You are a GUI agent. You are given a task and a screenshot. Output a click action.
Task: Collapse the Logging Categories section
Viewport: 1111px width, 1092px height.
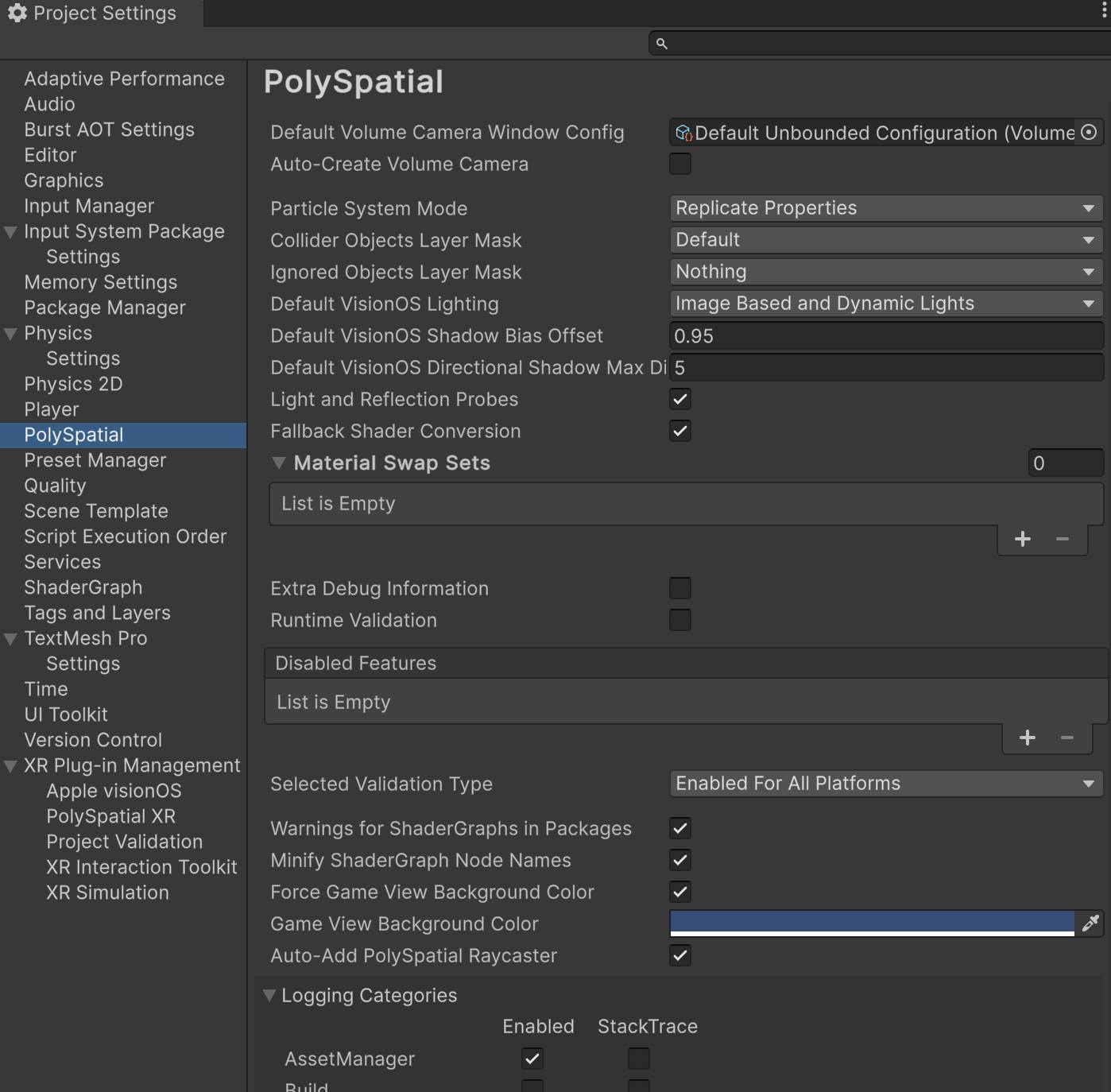[x=270, y=995]
